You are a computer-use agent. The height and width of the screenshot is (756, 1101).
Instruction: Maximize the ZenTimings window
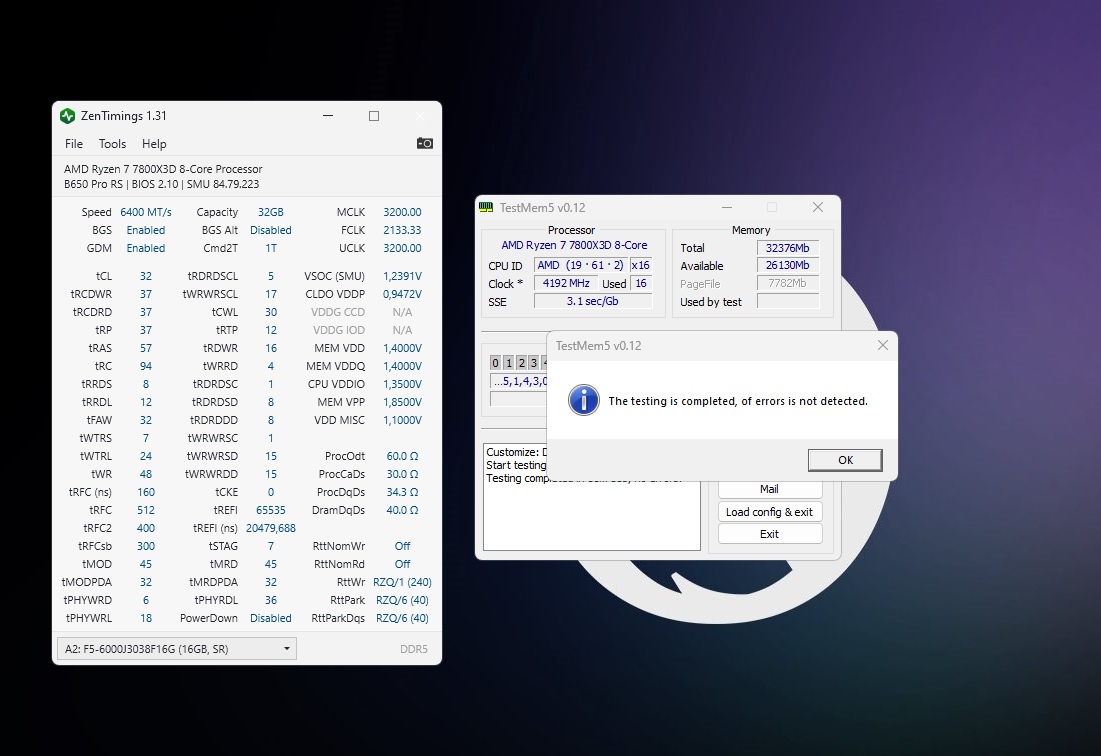tap(374, 116)
